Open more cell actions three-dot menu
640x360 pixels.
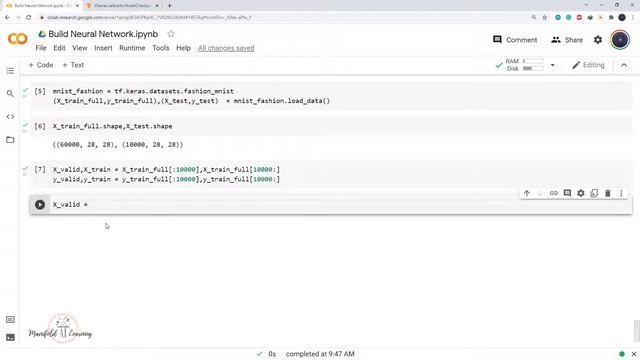click(621, 193)
